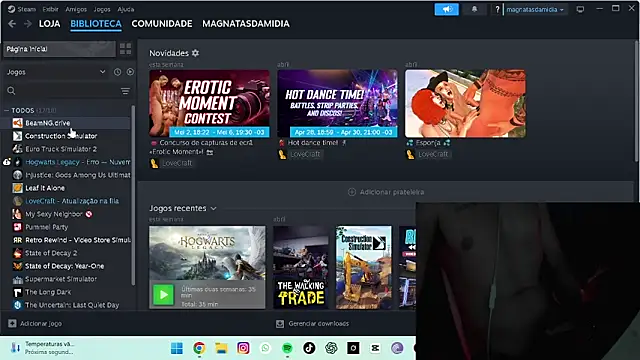Open Instagram from the taskbar
This screenshot has width=640, height=360.
(x=243, y=348)
